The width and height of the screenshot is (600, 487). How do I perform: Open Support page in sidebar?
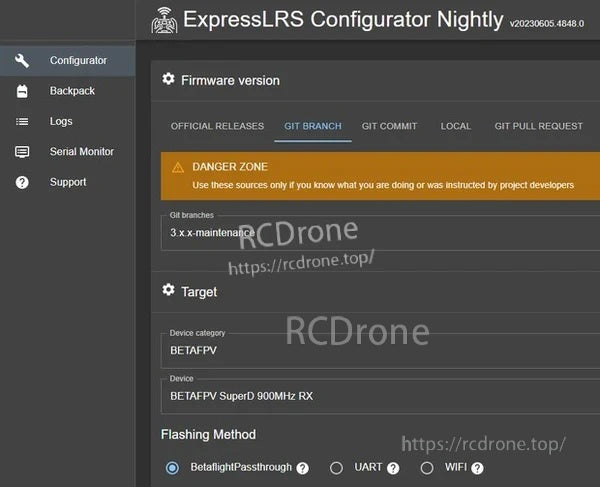pos(67,182)
